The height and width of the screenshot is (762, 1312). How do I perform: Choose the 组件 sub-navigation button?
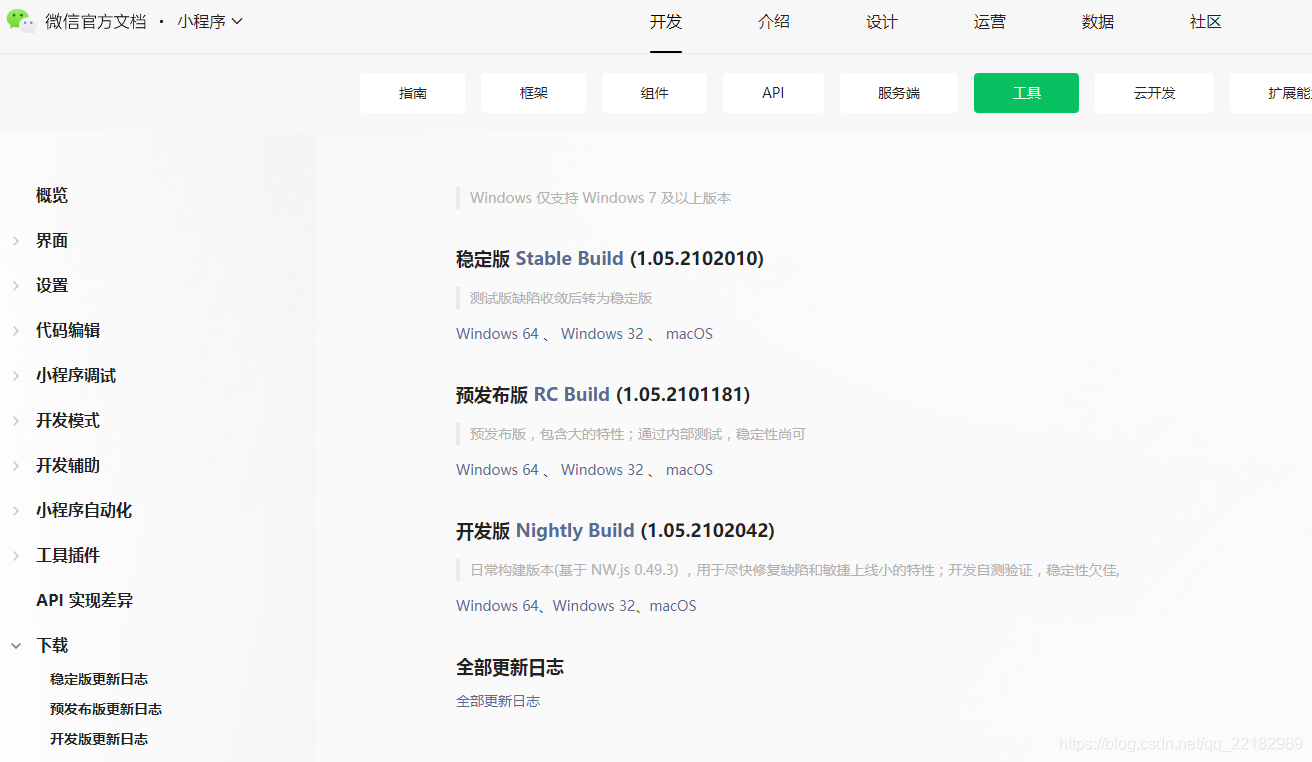[x=654, y=93]
